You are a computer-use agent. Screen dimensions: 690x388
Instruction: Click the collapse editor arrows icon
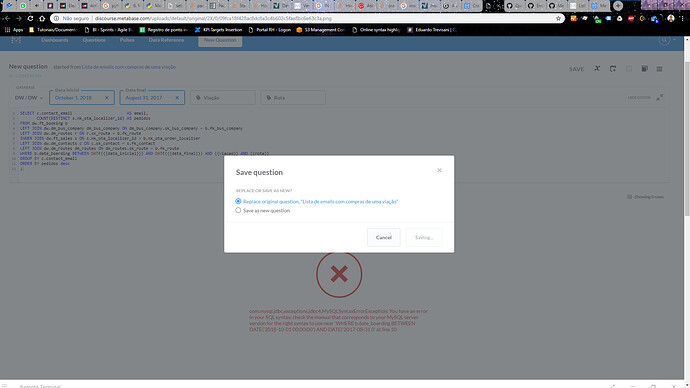click(660, 97)
